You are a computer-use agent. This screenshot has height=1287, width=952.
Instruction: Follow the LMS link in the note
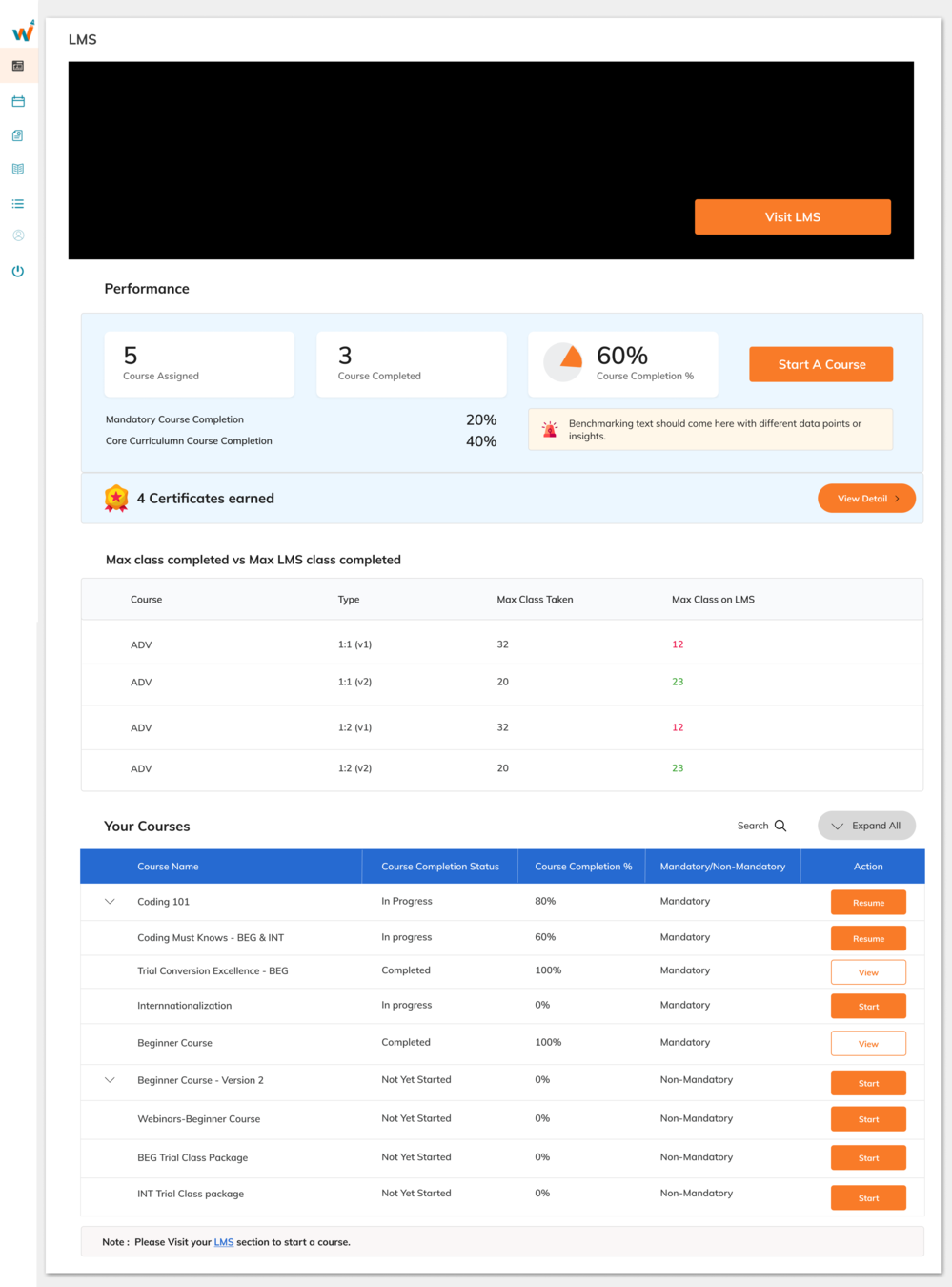(x=224, y=1242)
